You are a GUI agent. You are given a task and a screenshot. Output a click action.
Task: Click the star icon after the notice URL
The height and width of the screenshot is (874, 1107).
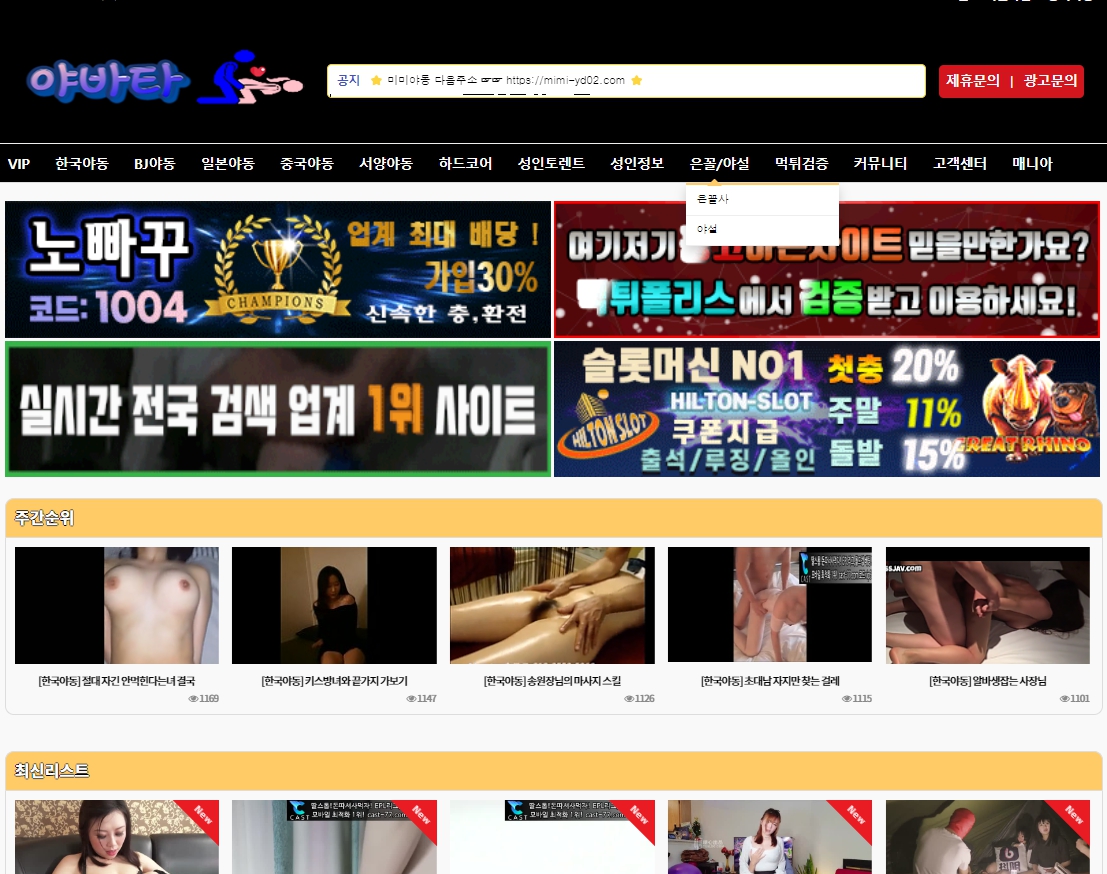pyautogui.click(x=636, y=81)
